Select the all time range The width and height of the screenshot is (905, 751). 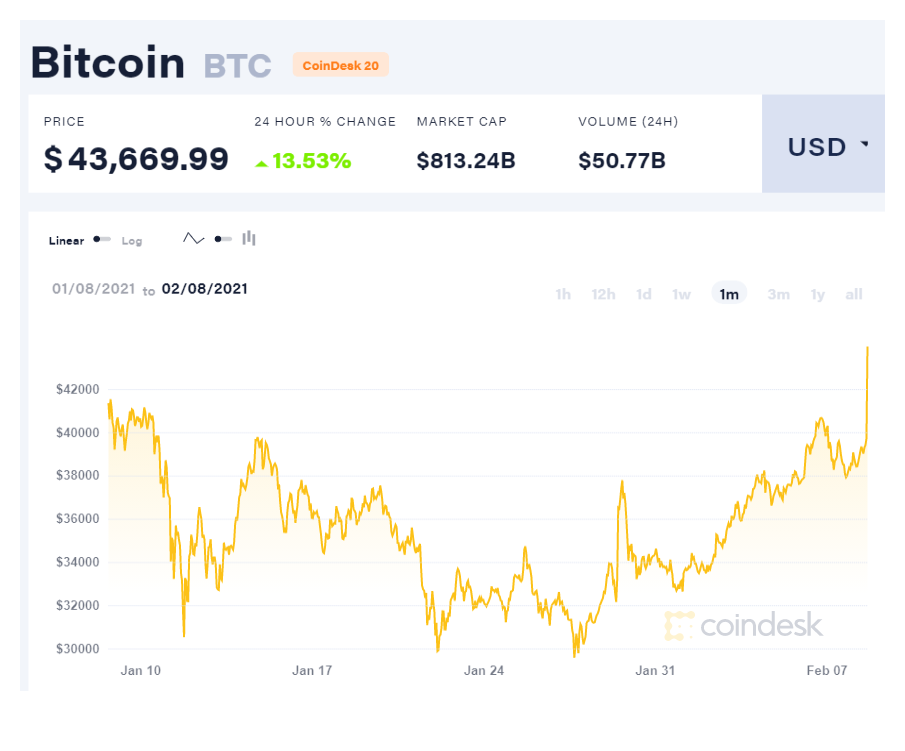click(x=853, y=294)
